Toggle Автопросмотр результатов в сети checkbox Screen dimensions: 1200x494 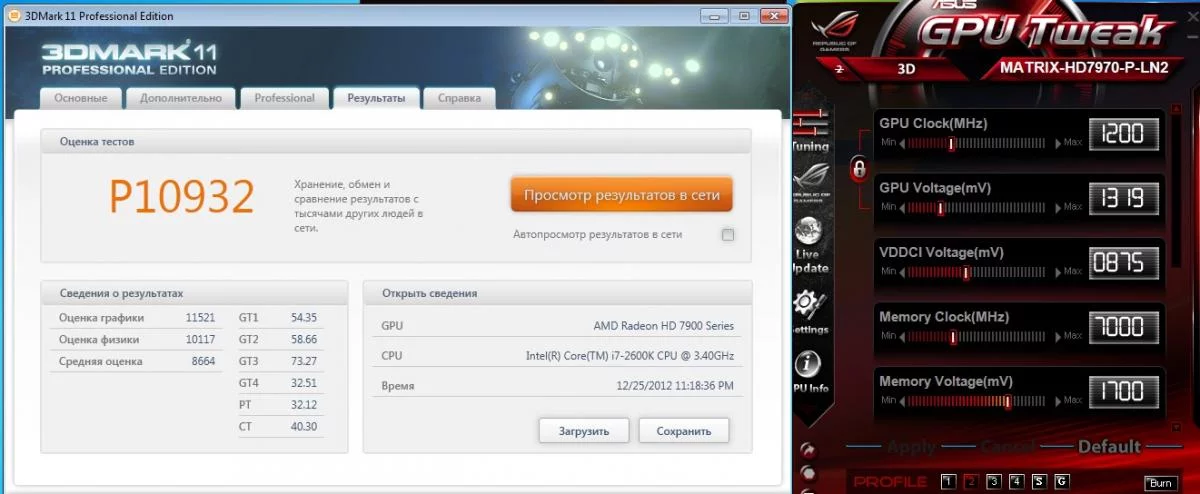click(728, 235)
